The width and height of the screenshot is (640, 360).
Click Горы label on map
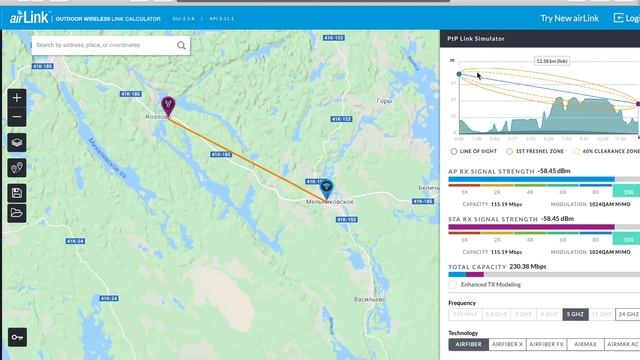click(384, 101)
